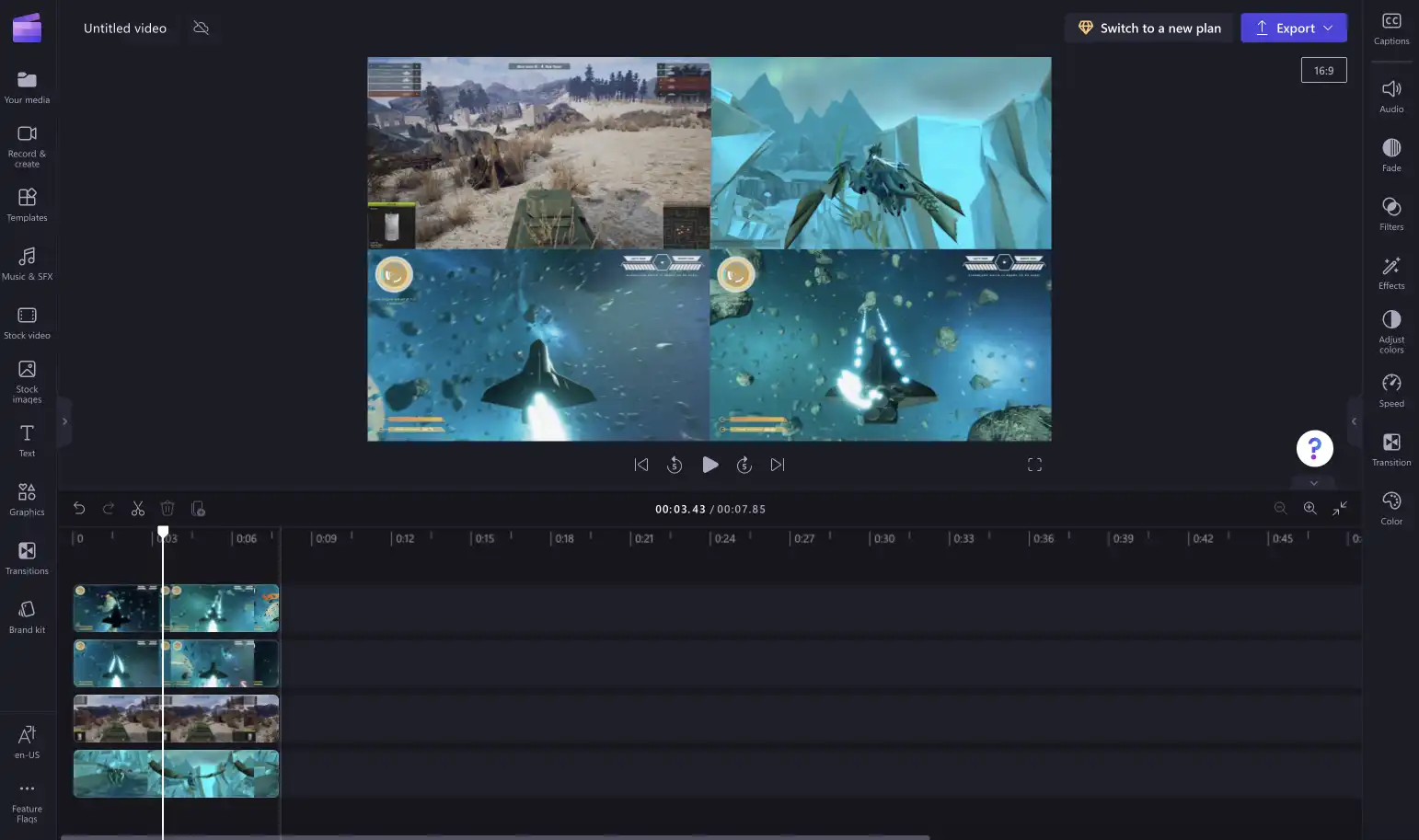The height and width of the screenshot is (840, 1419).
Task: Toggle fullscreen preview mode
Action: click(1034, 465)
